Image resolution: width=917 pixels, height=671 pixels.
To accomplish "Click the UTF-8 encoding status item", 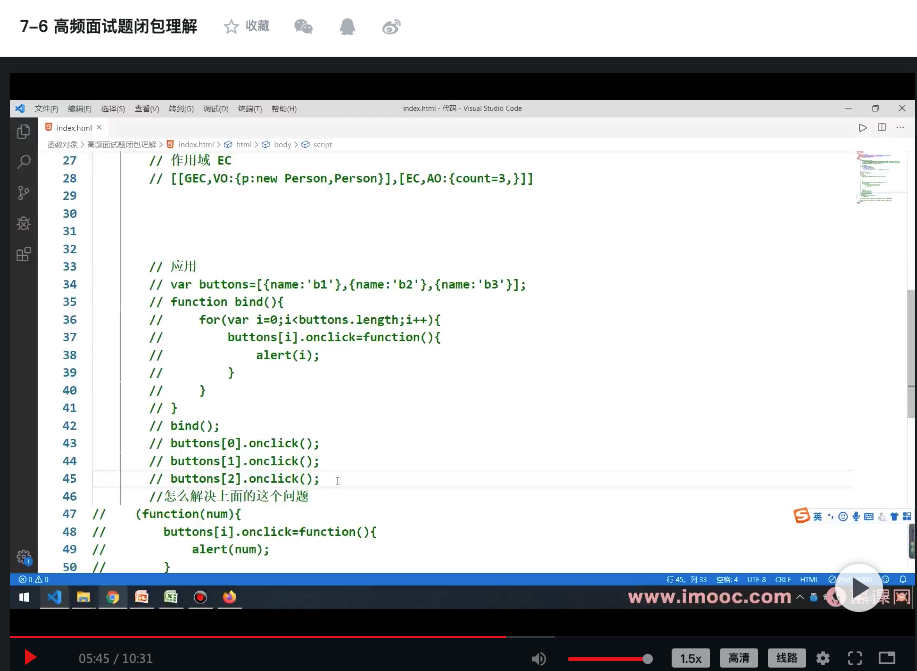I will pyautogui.click(x=756, y=580).
